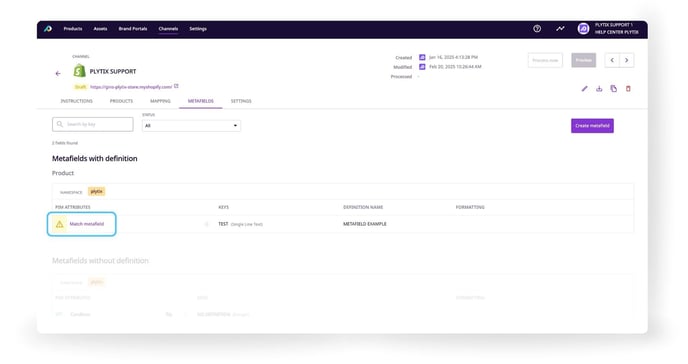688x364 pixels.
Task: Duplicate the channel with copy icon
Action: 613,89
